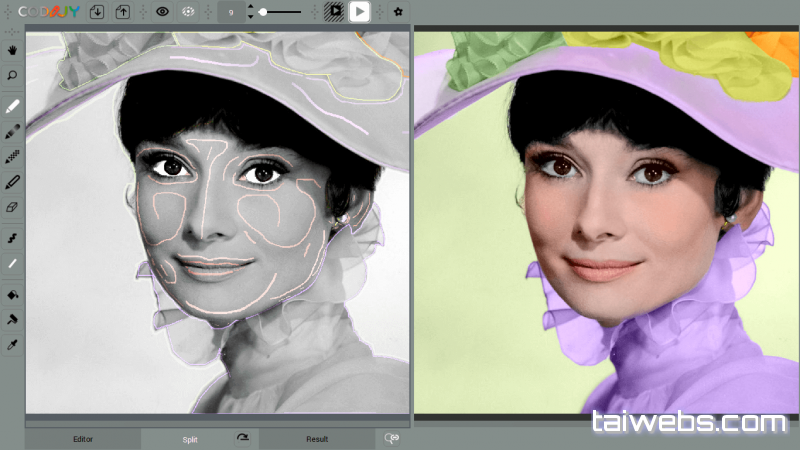Screen dimensions: 800x450
Task: Run full image processing play button
Action: point(359,12)
